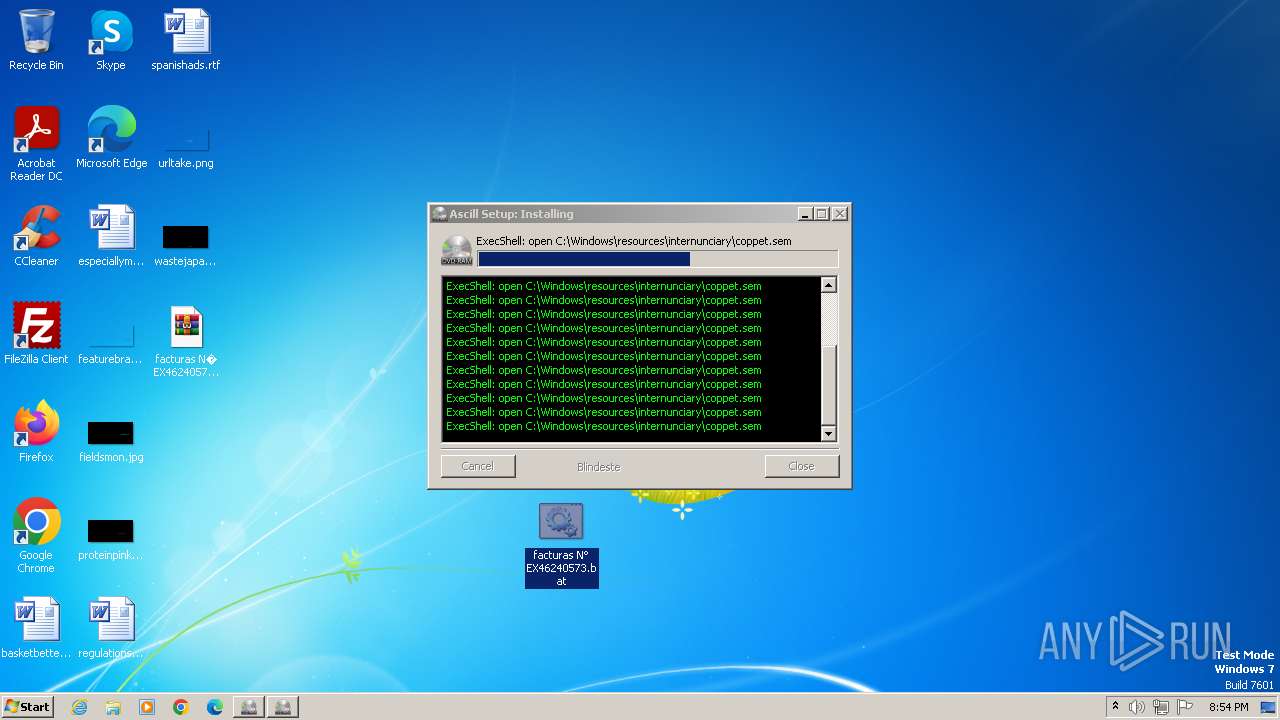This screenshot has width=1280, height=720.
Task: Open the volume speaker tray icon
Action: point(1137,707)
